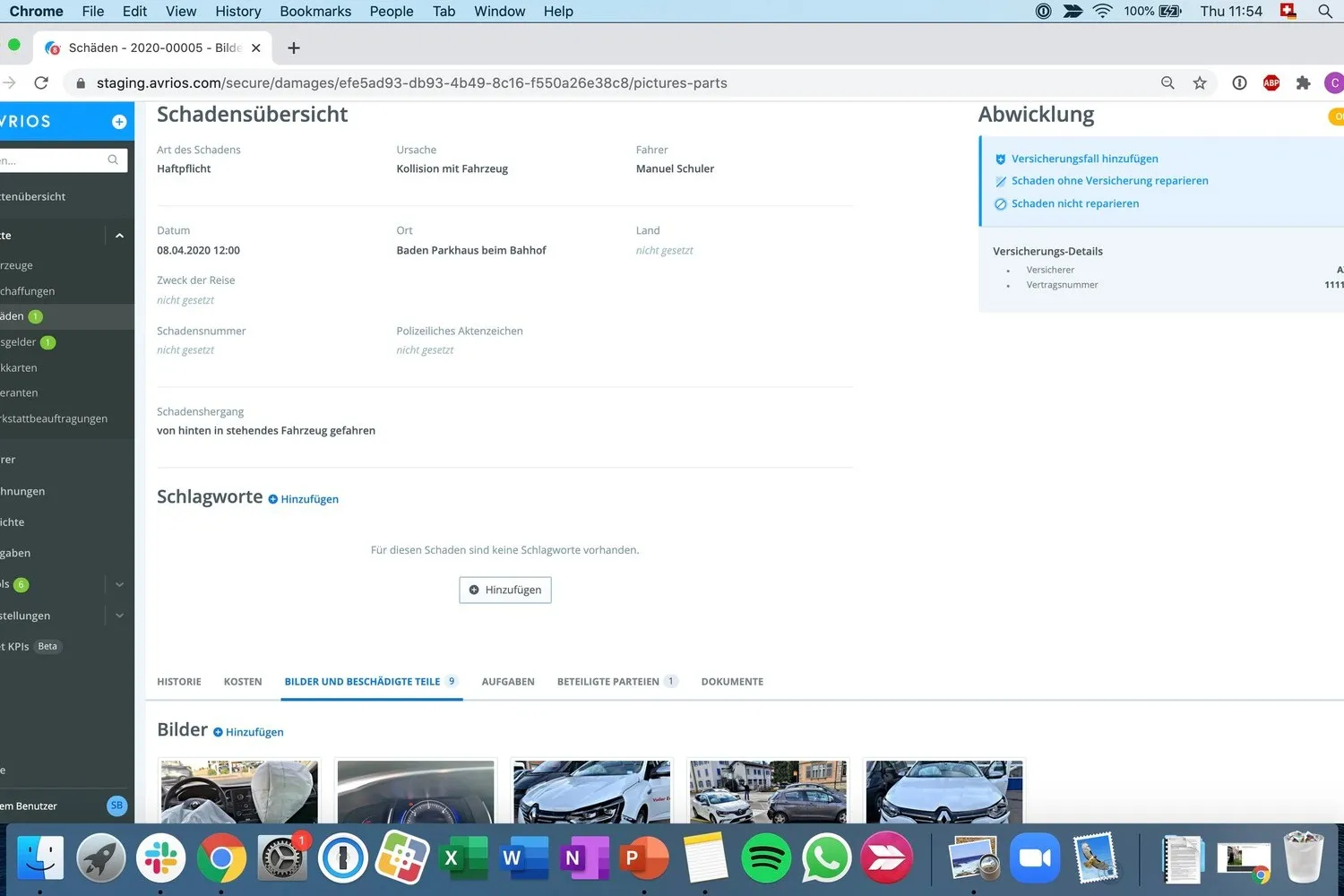Viewport: 1344px width, 896px height.
Task: Click the blue plus icon in sidebar header
Action: click(x=119, y=122)
